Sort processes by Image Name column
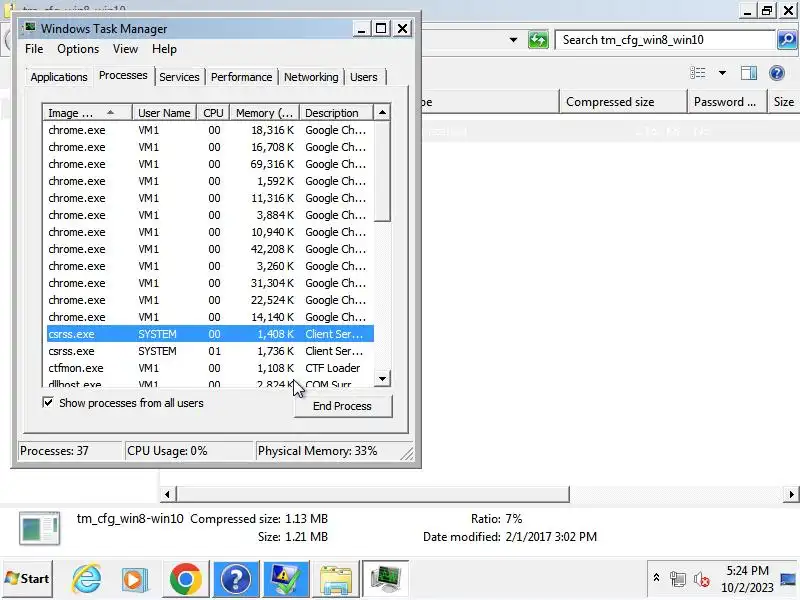 click(x=87, y=113)
